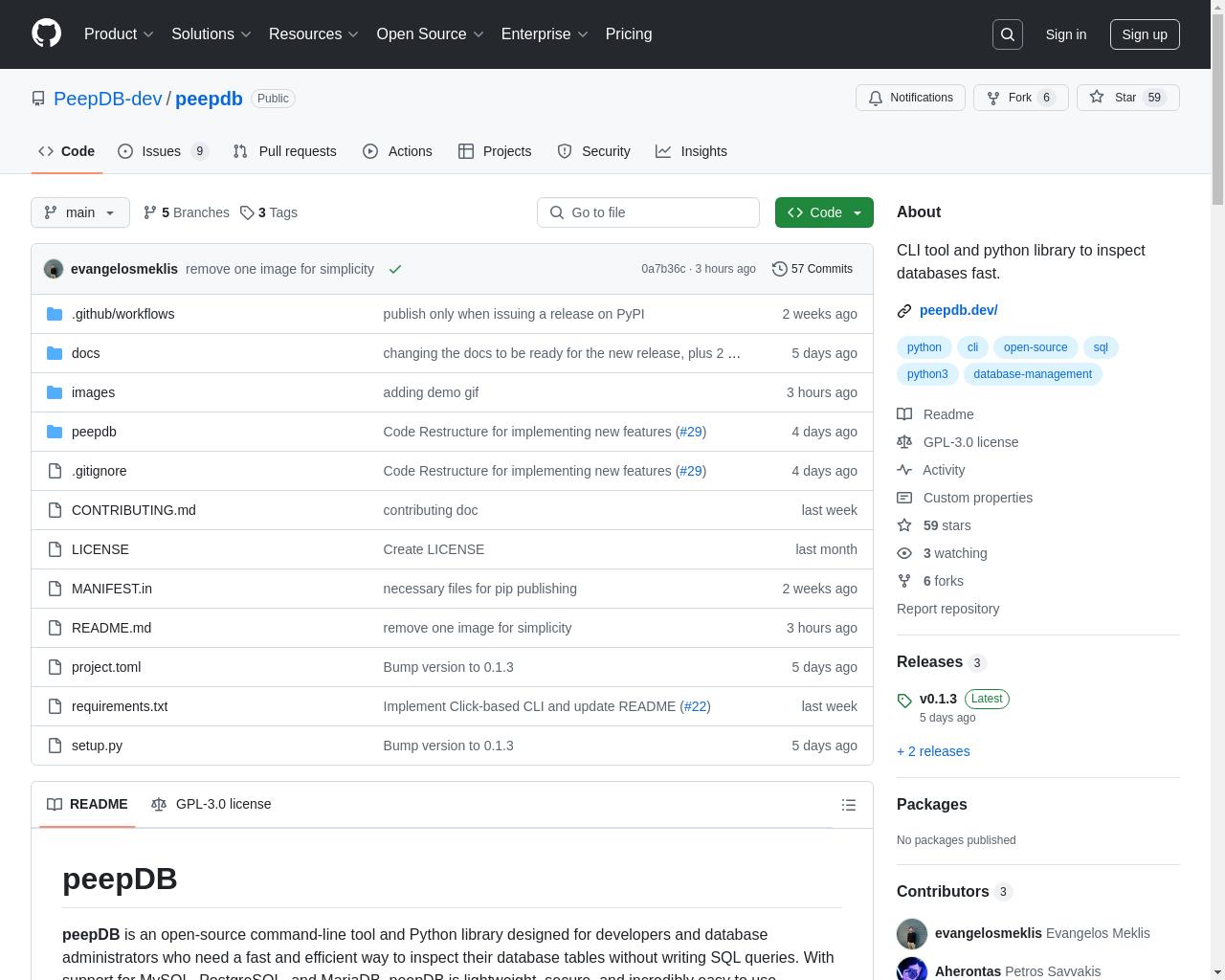Click the Activity pulse icon
This screenshot has width=1225, height=980.
click(904, 470)
